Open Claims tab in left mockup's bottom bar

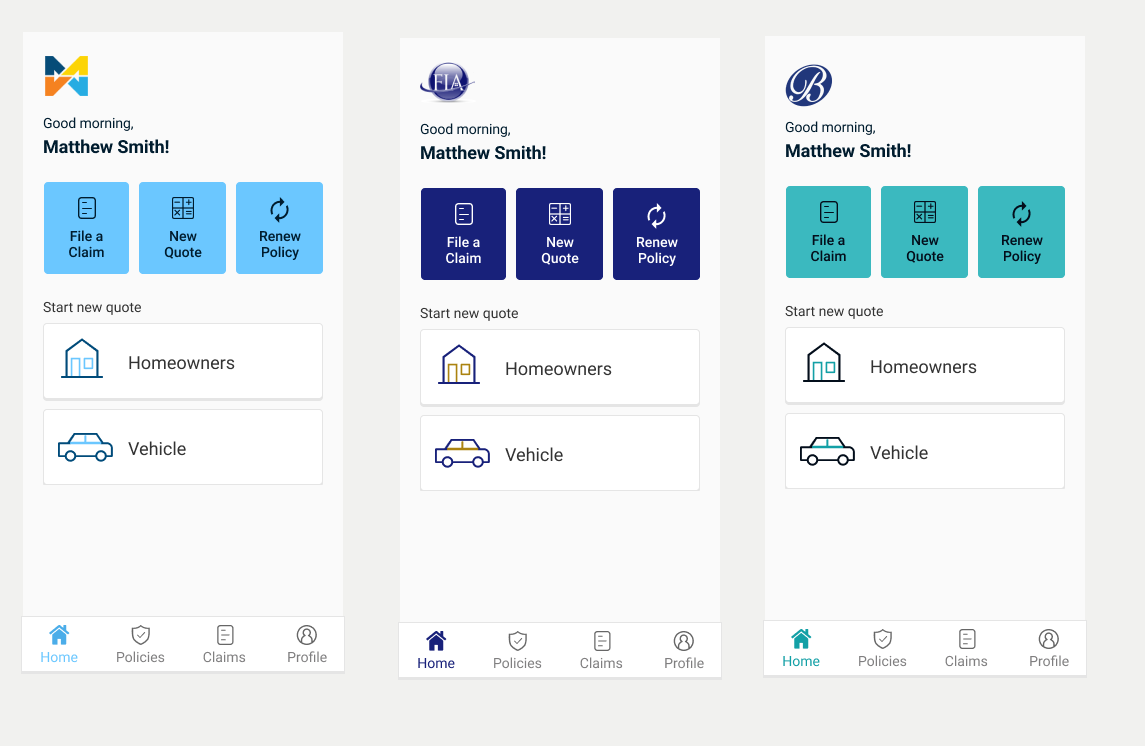click(224, 645)
